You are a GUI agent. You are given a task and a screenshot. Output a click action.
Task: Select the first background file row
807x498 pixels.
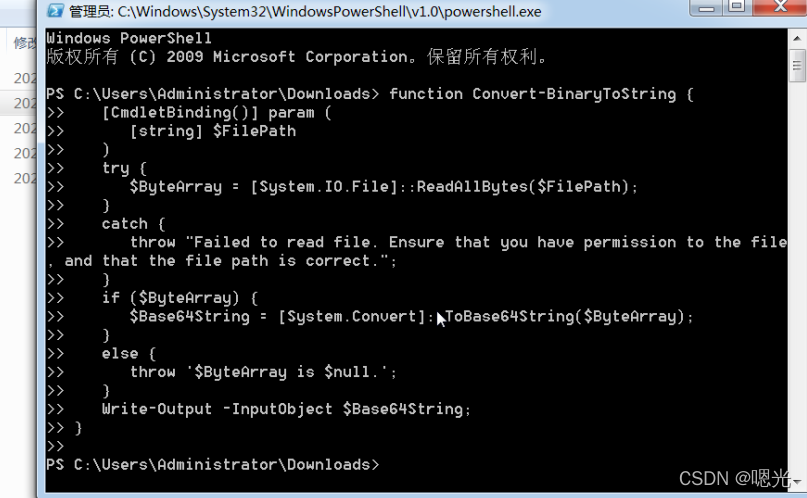[22, 78]
